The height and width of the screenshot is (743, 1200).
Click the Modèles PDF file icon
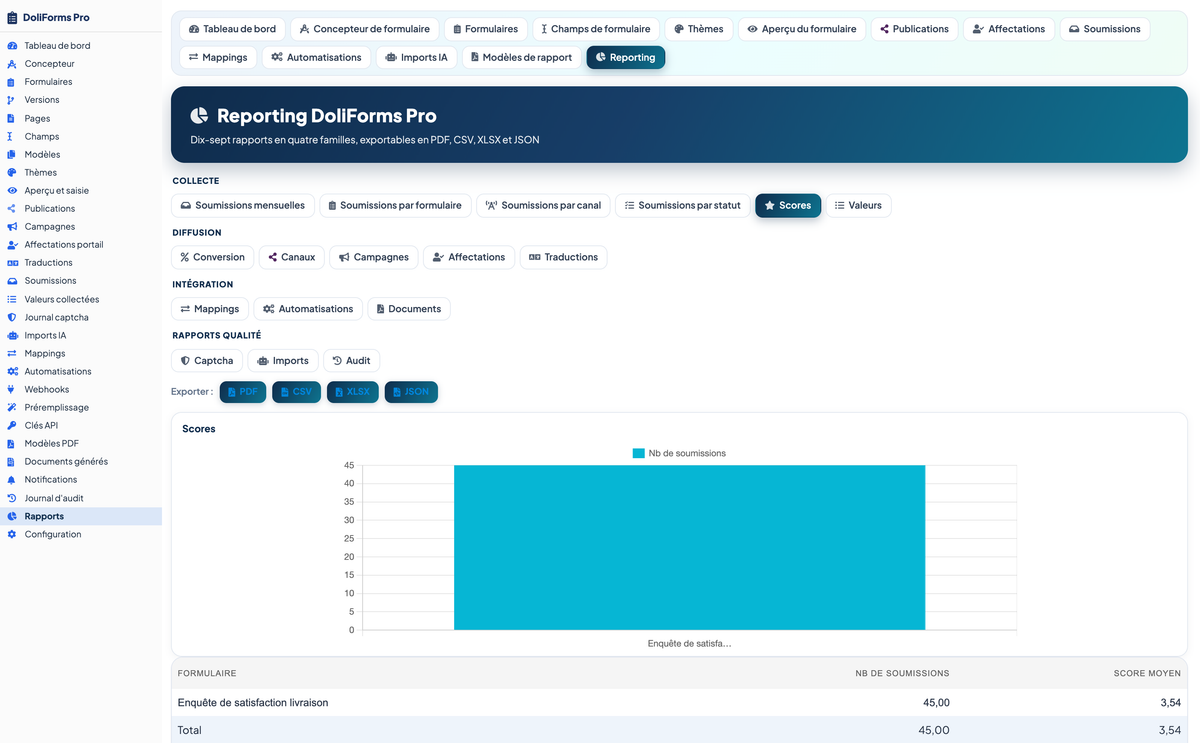[x=12, y=443]
